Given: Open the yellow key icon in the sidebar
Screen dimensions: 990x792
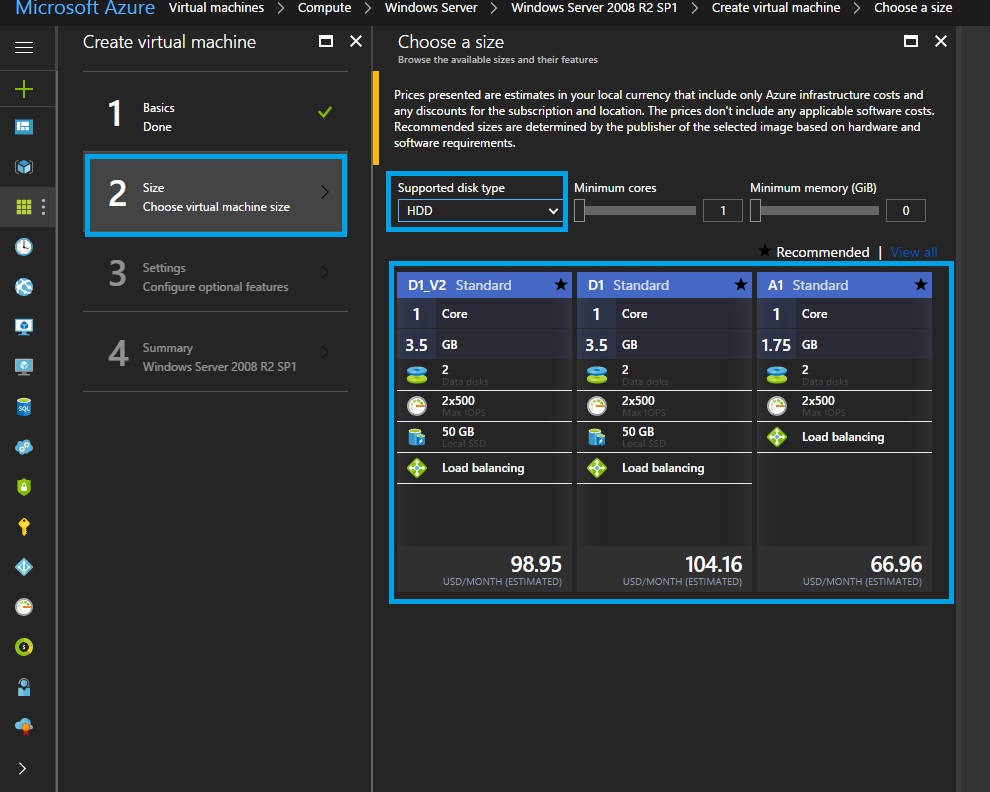Looking at the screenshot, I should (x=24, y=527).
